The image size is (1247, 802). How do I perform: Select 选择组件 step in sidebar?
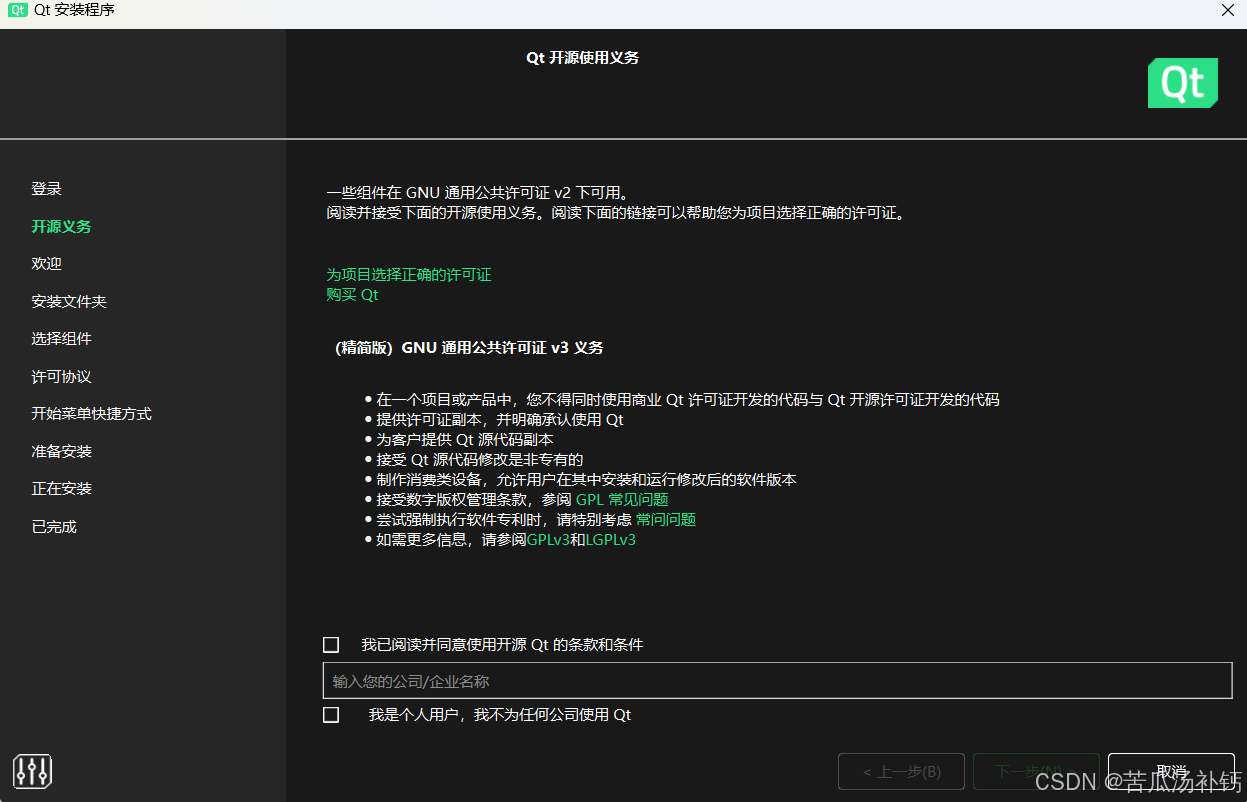click(x=61, y=338)
